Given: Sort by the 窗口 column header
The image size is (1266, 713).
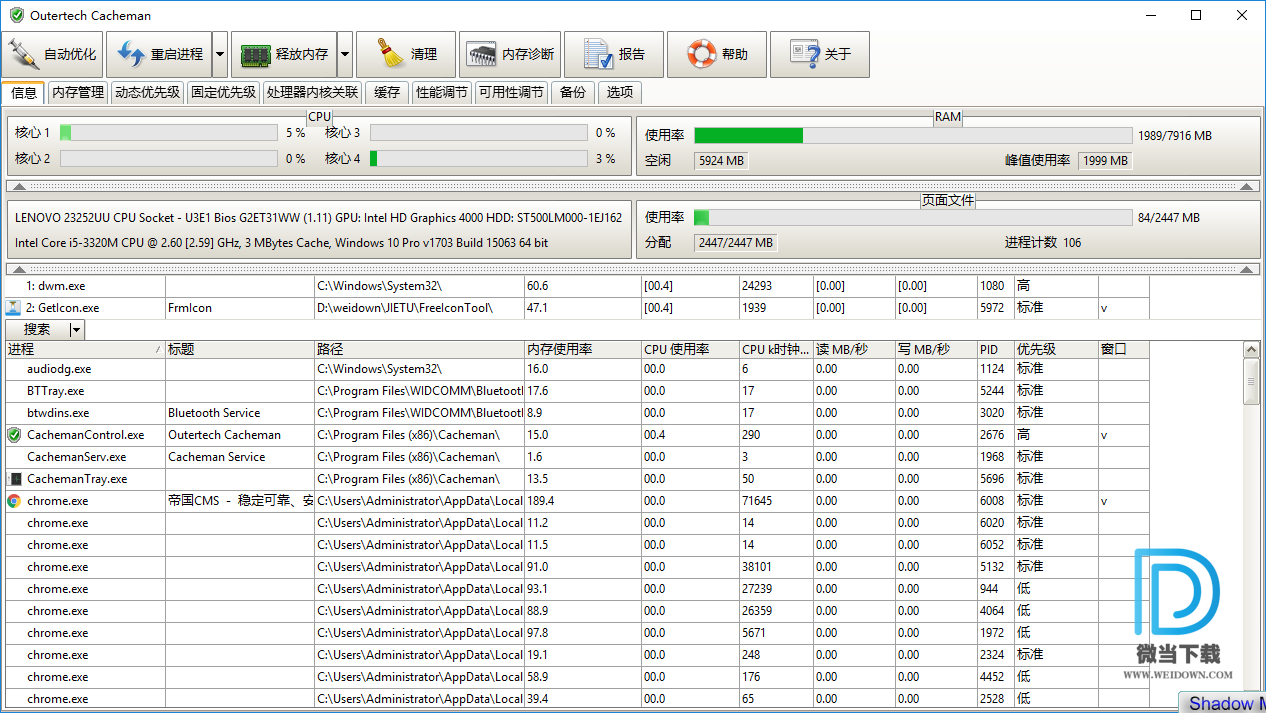Looking at the screenshot, I should pyautogui.click(x=1124, y=349).
